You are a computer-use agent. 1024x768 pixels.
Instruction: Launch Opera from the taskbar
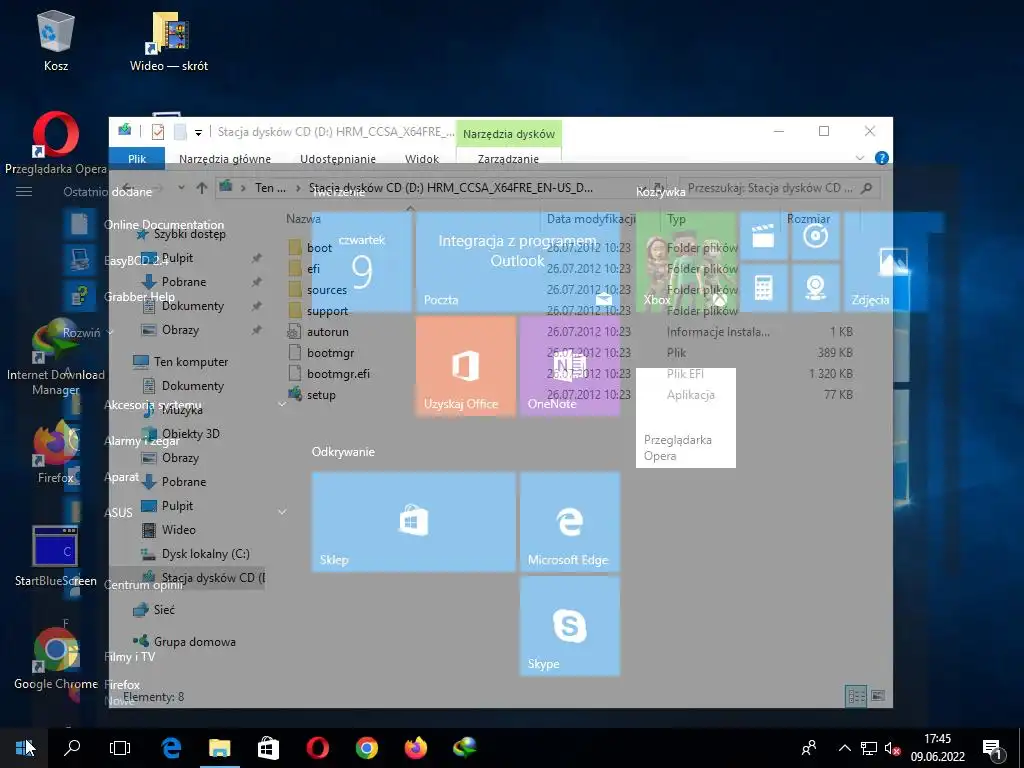pyautogui.click(x=317, y=748)
